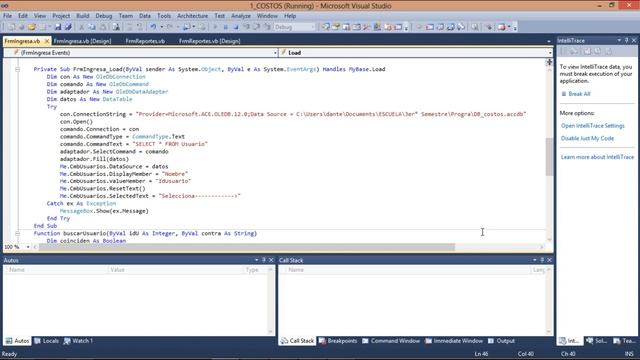Viewport: 640px width, 360px height.
Task: Close the FrmIngresa.vb tab
Action: point(47,41)
